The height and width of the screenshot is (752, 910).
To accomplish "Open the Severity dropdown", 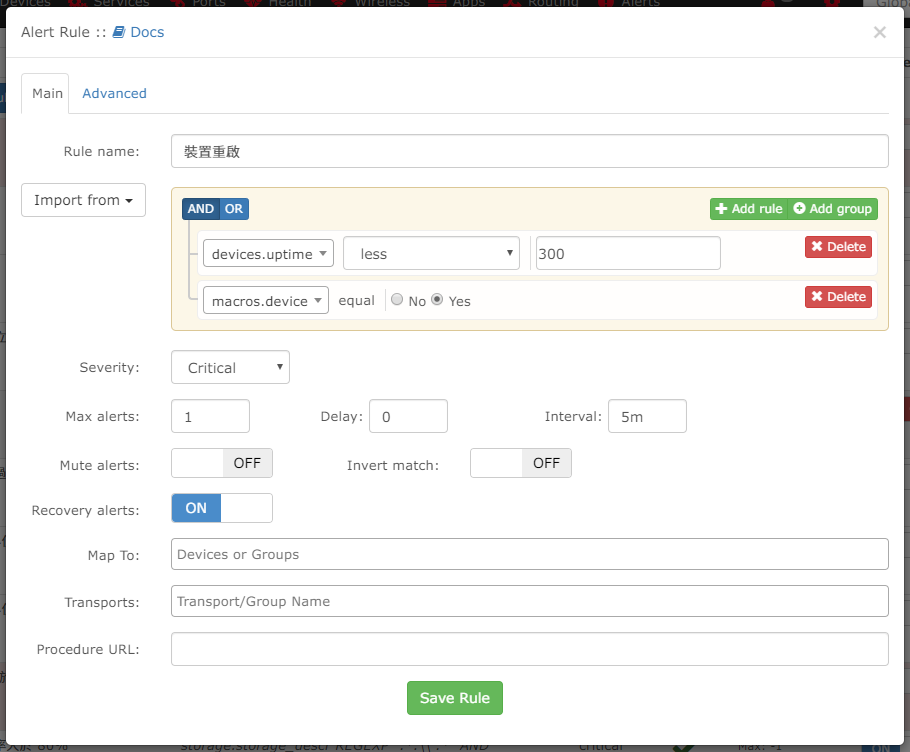I will pyautogui.click(x=230, y=367).
